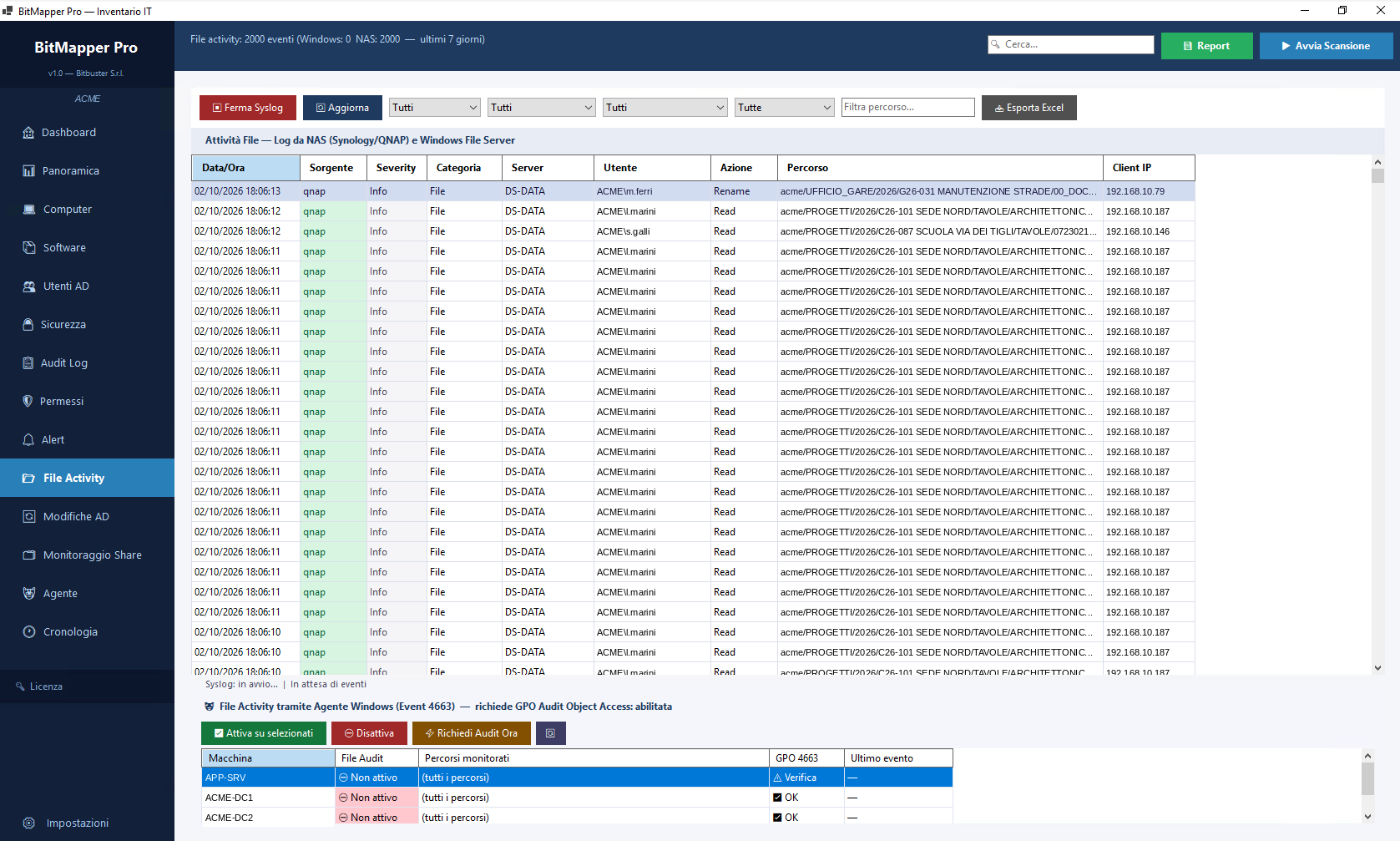
Task: Toggle the GPO 4663 OK checkbox for ACME-DC2
Action: [778, 818]
